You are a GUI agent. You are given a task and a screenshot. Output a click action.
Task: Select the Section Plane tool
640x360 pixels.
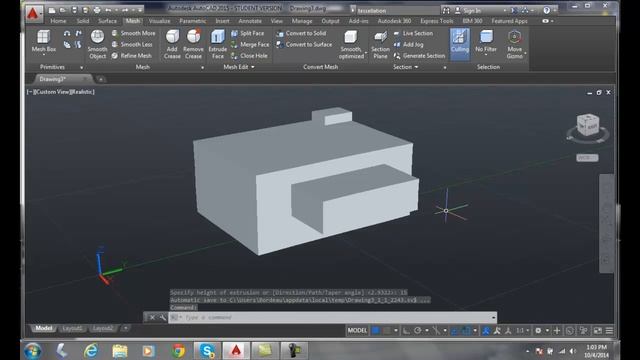pyautogui.click(x=380, y=44)
